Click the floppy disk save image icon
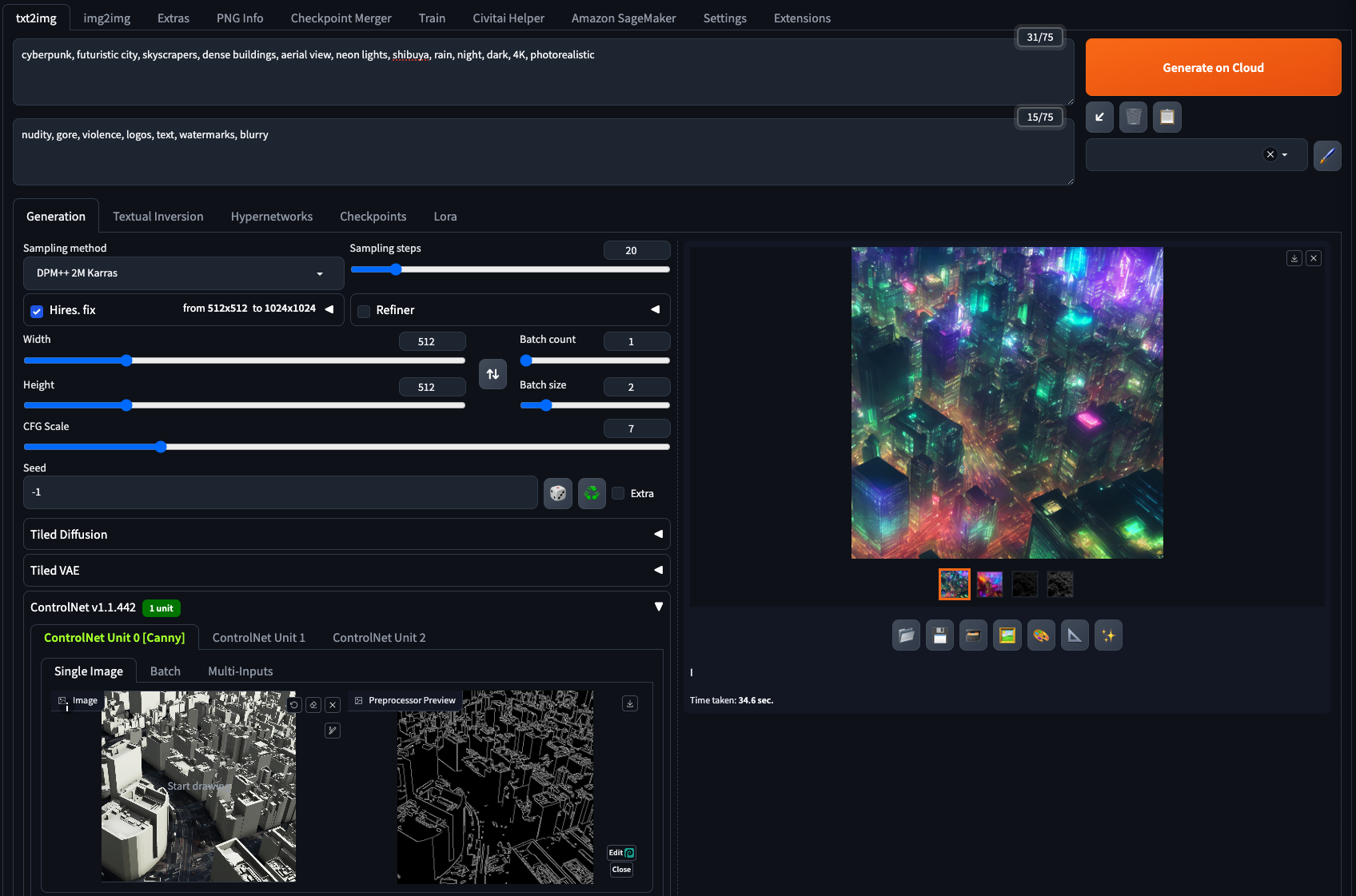Screen dimensions: 1356x896 coord(940,635)
